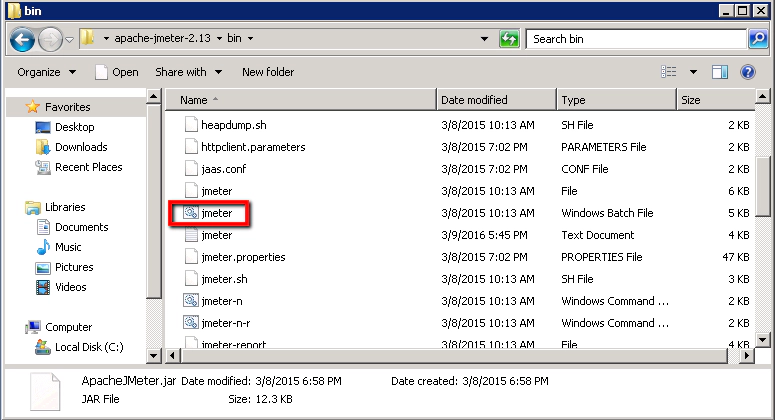Select jmeter.sh file

pos(224,279)
